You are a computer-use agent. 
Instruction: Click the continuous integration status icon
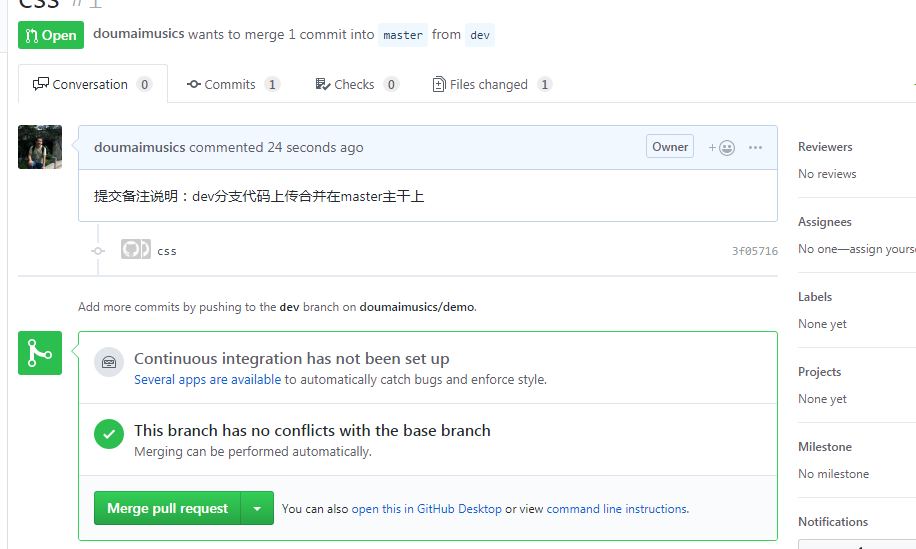tap(109, 362)
